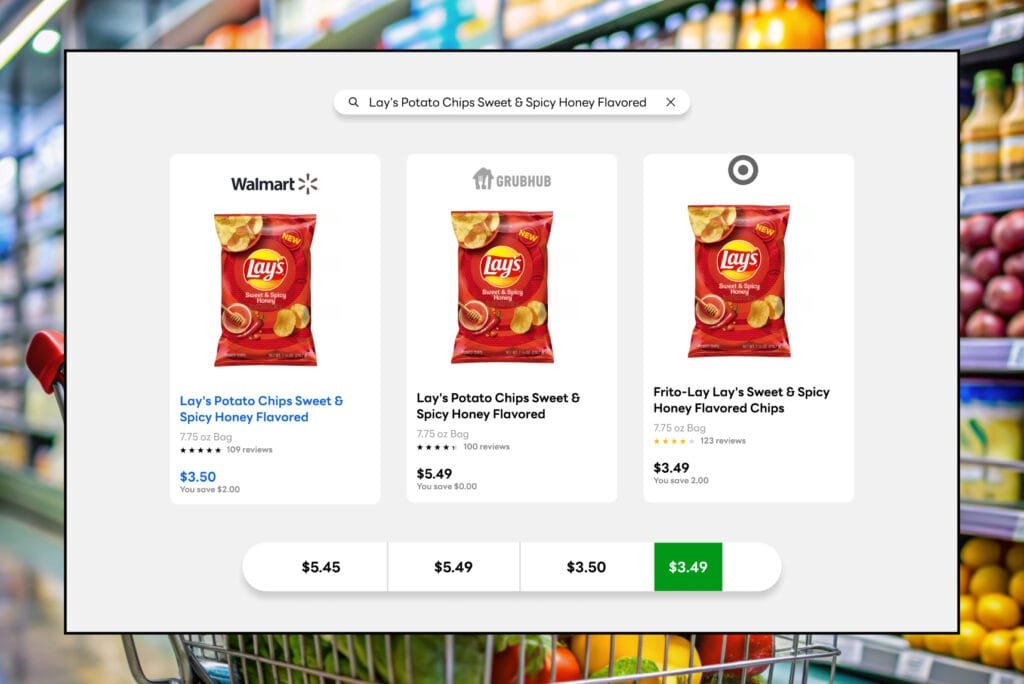Open Frito-Lay Lay's Sweet & Spicy title

[x=741, y=400]
